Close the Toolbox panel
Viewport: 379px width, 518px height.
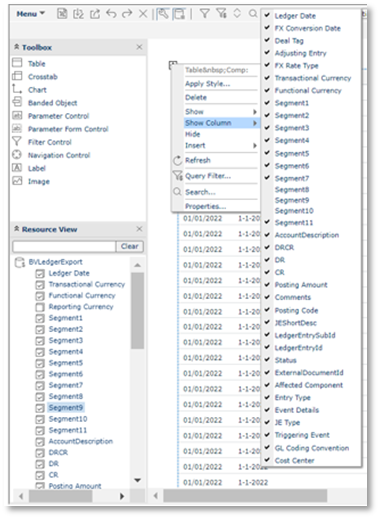tap(139, 47)
